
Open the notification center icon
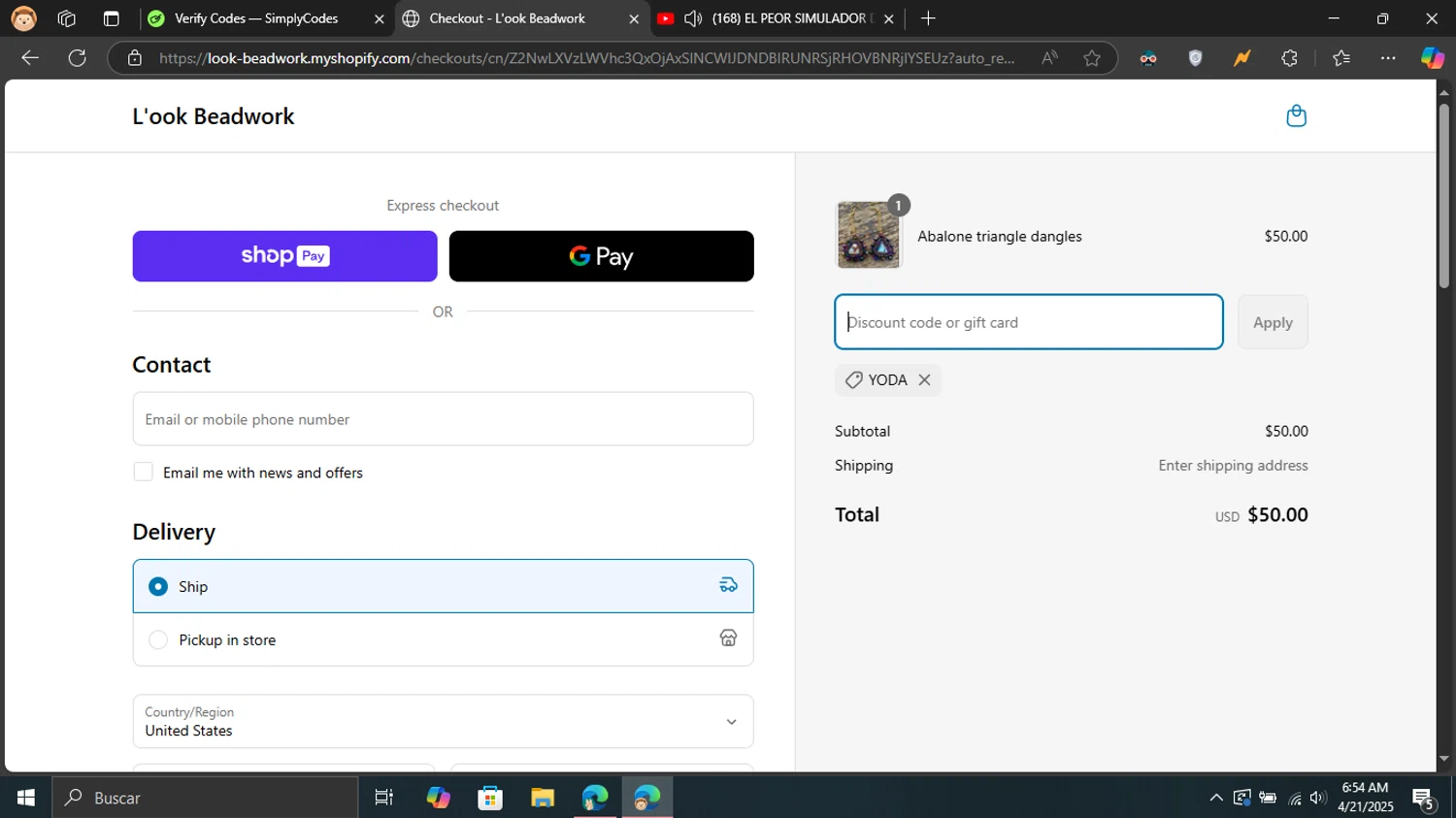1425,799
